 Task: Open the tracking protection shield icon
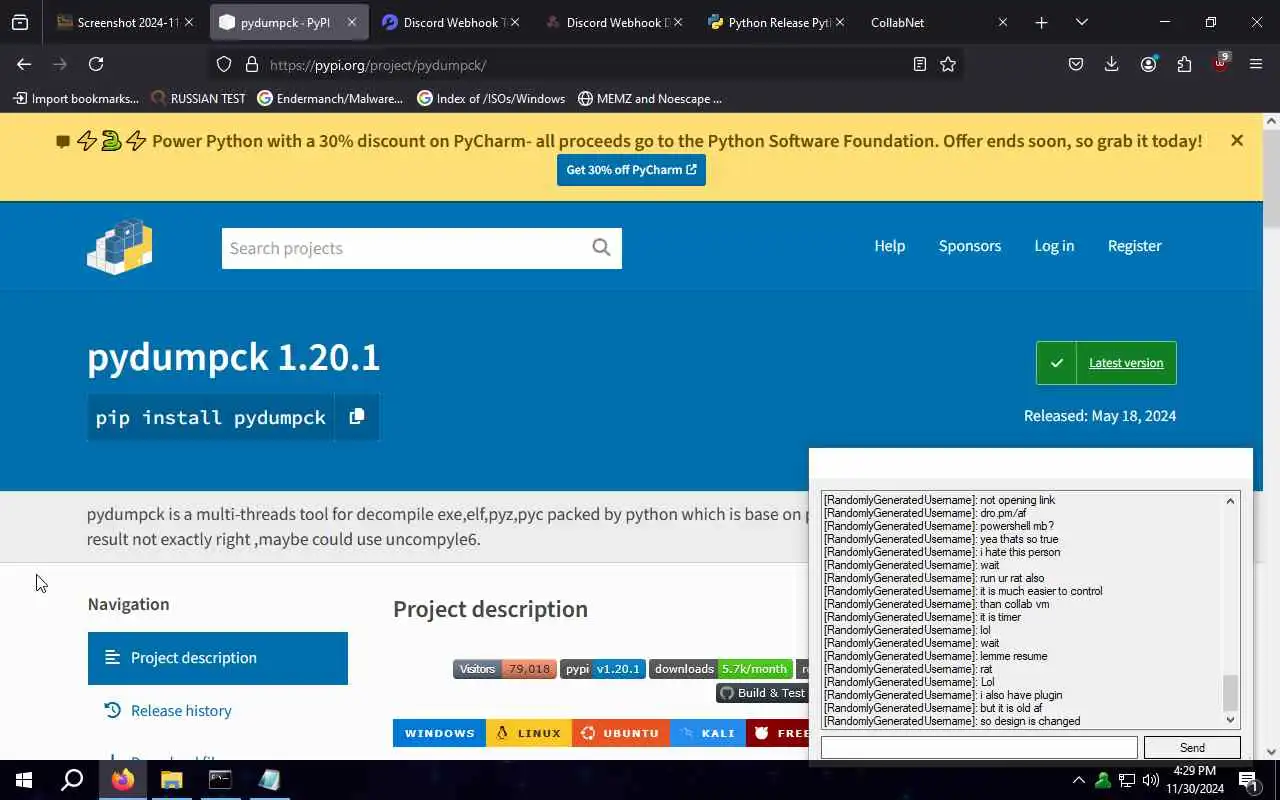pyautogui.click(x=224, y=64)
